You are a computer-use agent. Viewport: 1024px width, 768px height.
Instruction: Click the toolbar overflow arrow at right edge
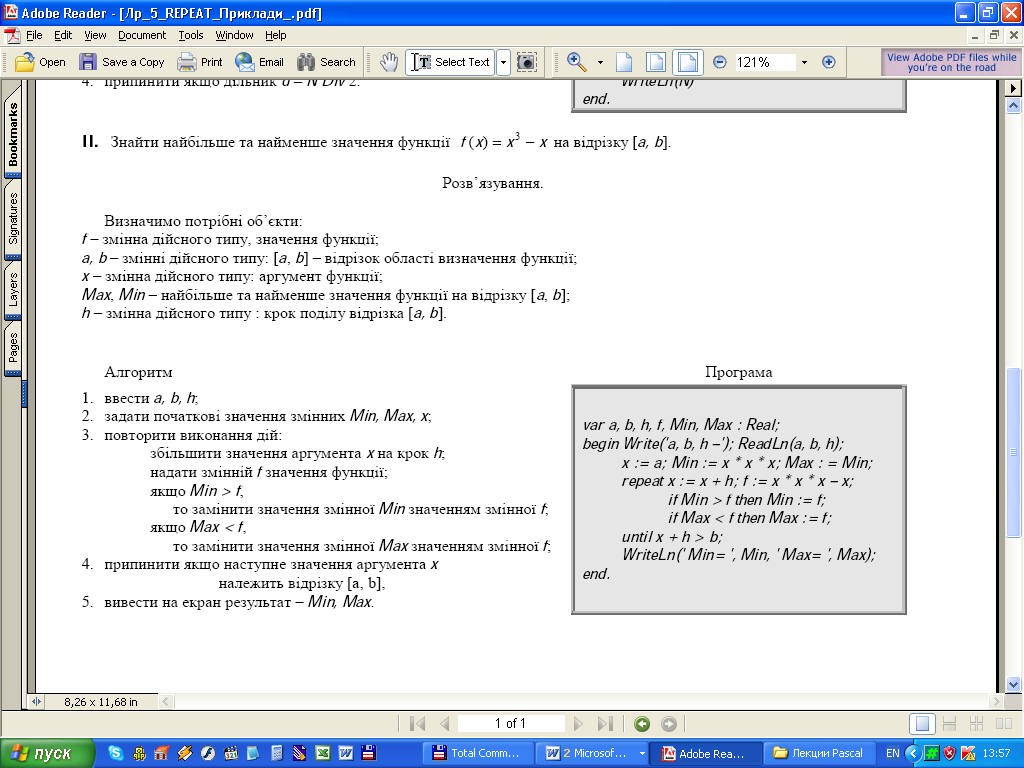[x=1014, y=88]
